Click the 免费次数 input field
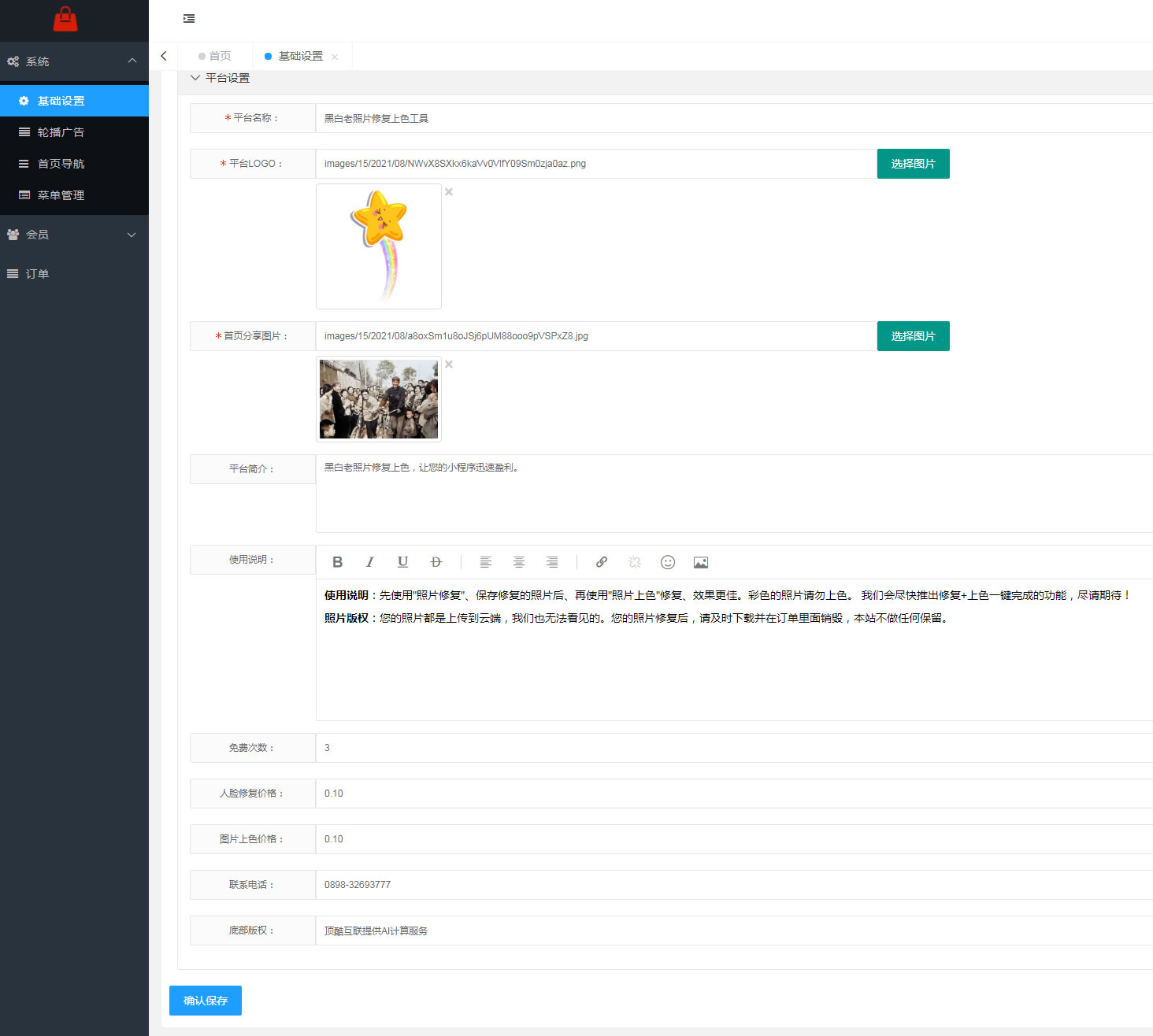The width and height of the screenshot is (1153, 1036). point(734,748)
